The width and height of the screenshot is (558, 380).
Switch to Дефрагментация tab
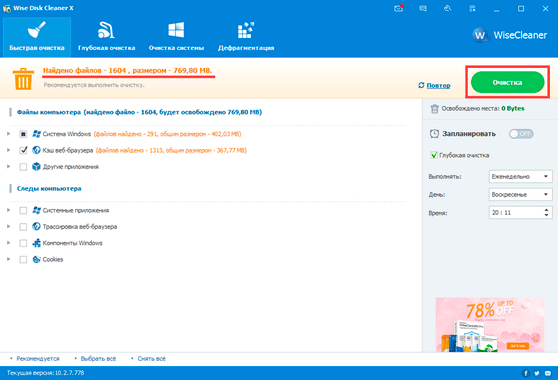[246, 37]
